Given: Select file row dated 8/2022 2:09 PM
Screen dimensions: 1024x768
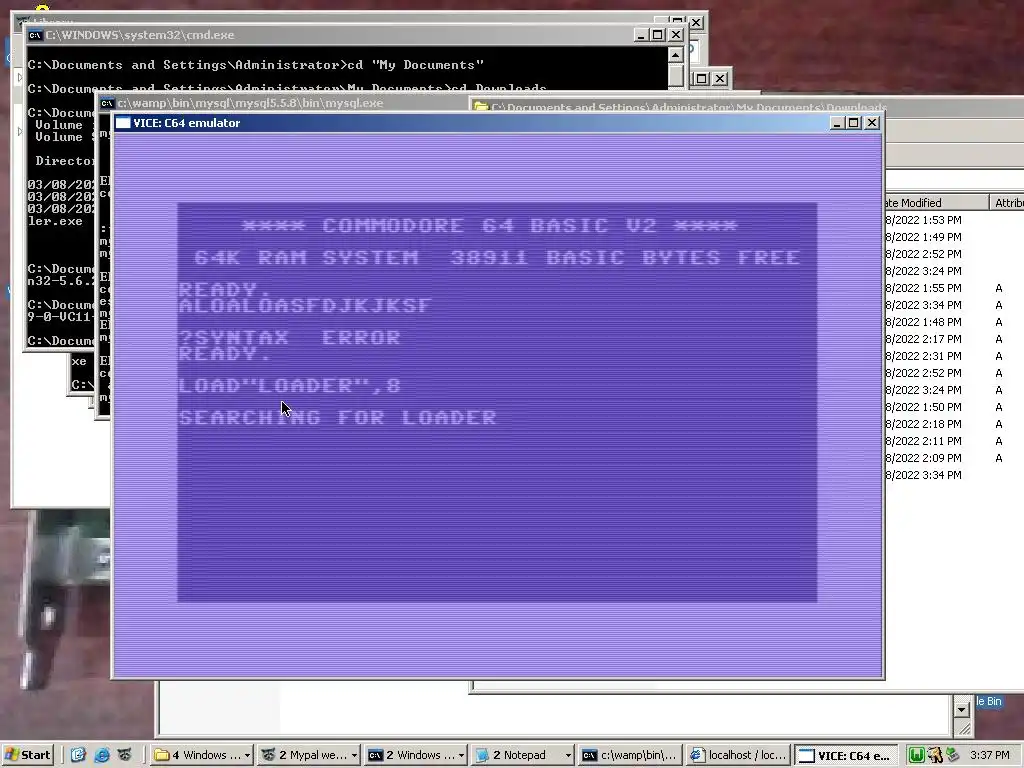Looking at the screenshot, I should 923,458.
